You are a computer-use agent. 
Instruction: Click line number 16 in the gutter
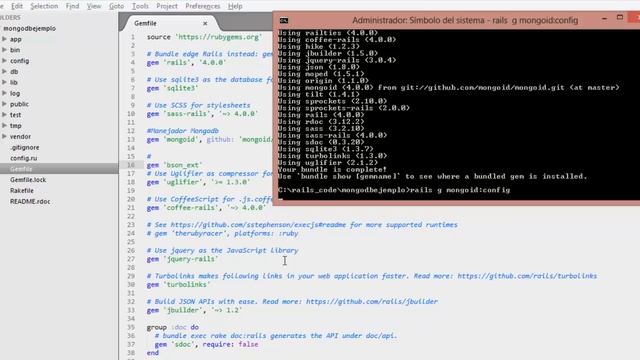[x=131, y=165]
